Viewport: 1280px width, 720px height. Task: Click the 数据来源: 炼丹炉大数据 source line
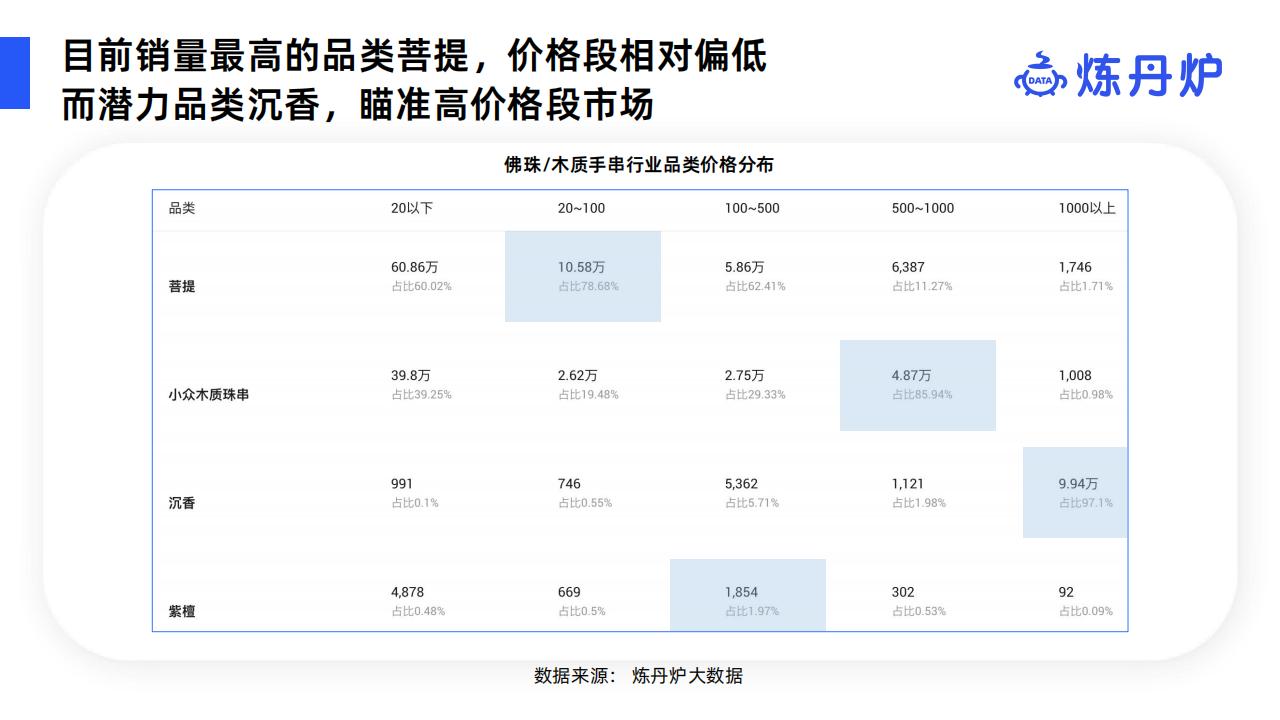coord(639,676)
